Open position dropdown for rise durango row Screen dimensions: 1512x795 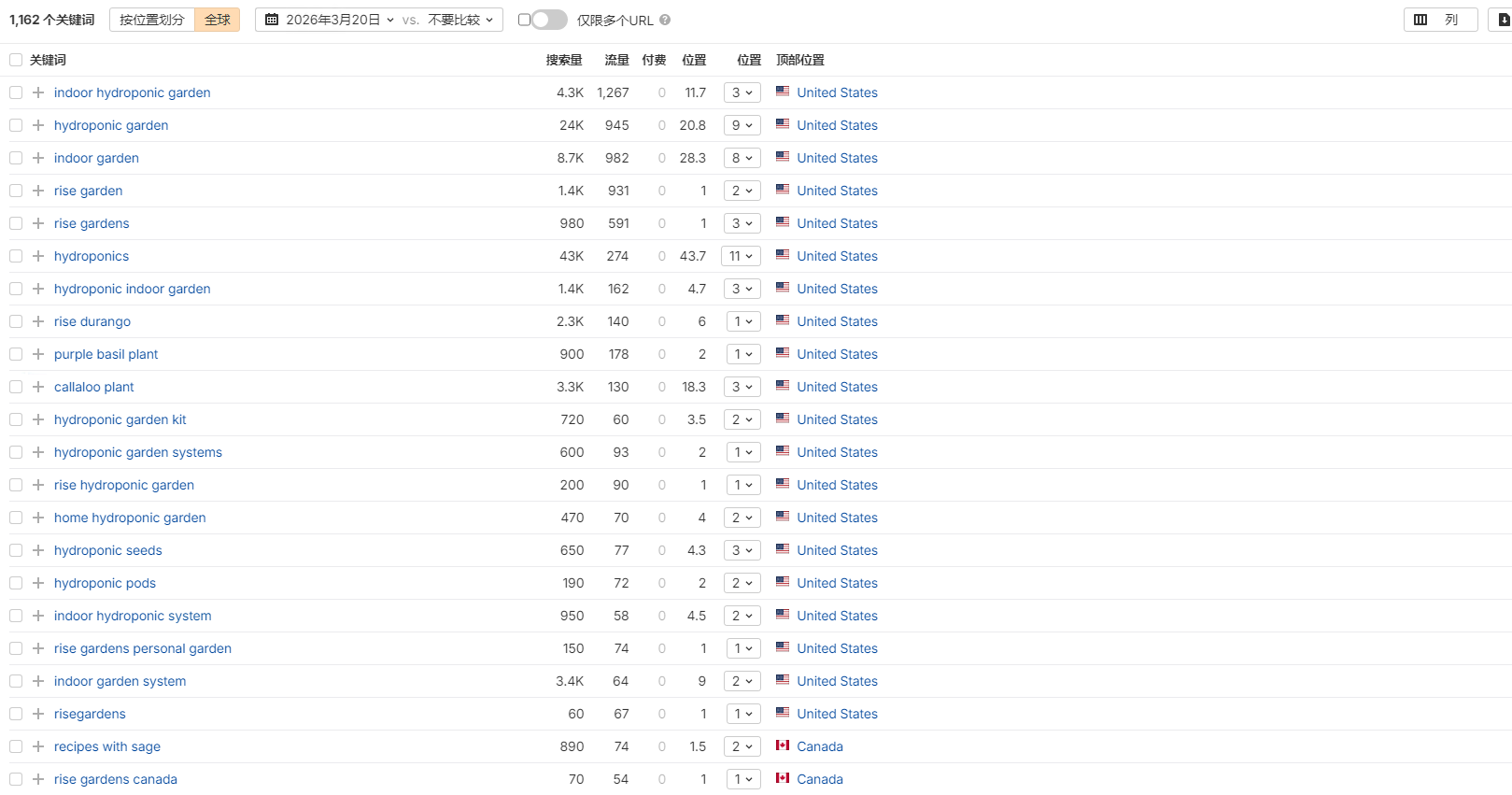(743, 321)
